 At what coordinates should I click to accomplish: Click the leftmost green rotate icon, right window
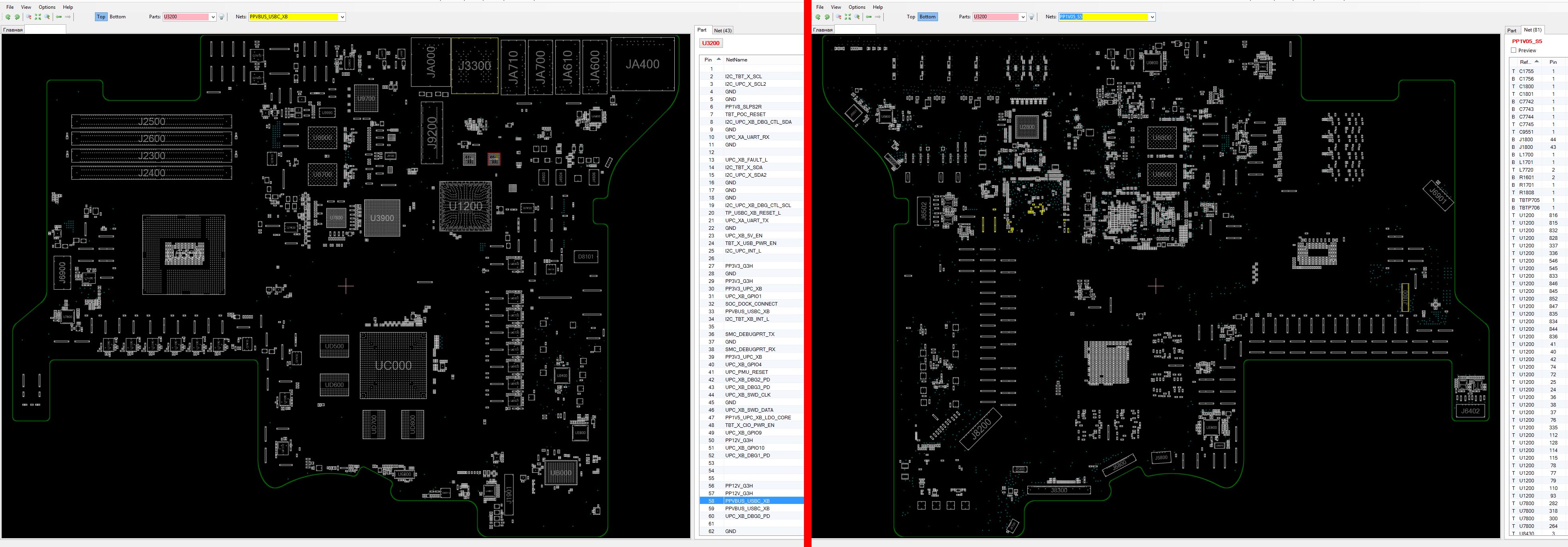click(818, 17)
